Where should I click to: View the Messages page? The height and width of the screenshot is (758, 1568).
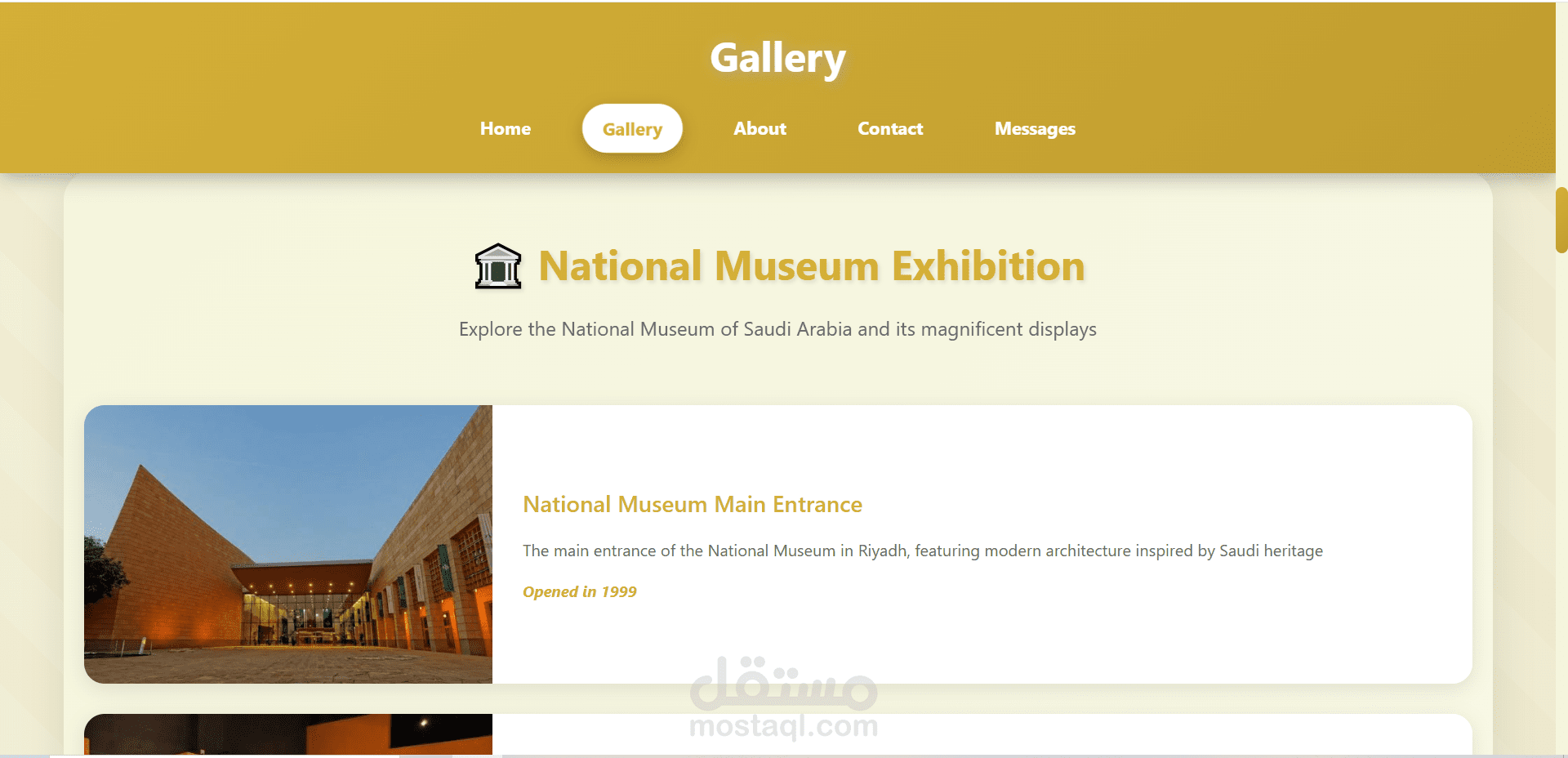pos(1035,129)
